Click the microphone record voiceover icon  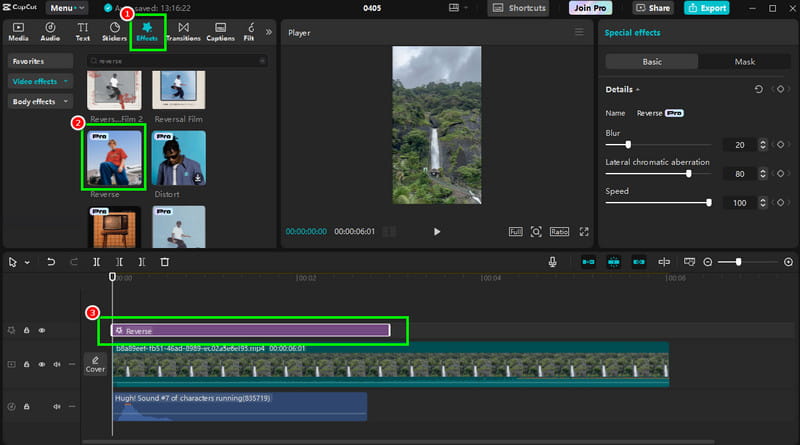click(x=552, y=262)
